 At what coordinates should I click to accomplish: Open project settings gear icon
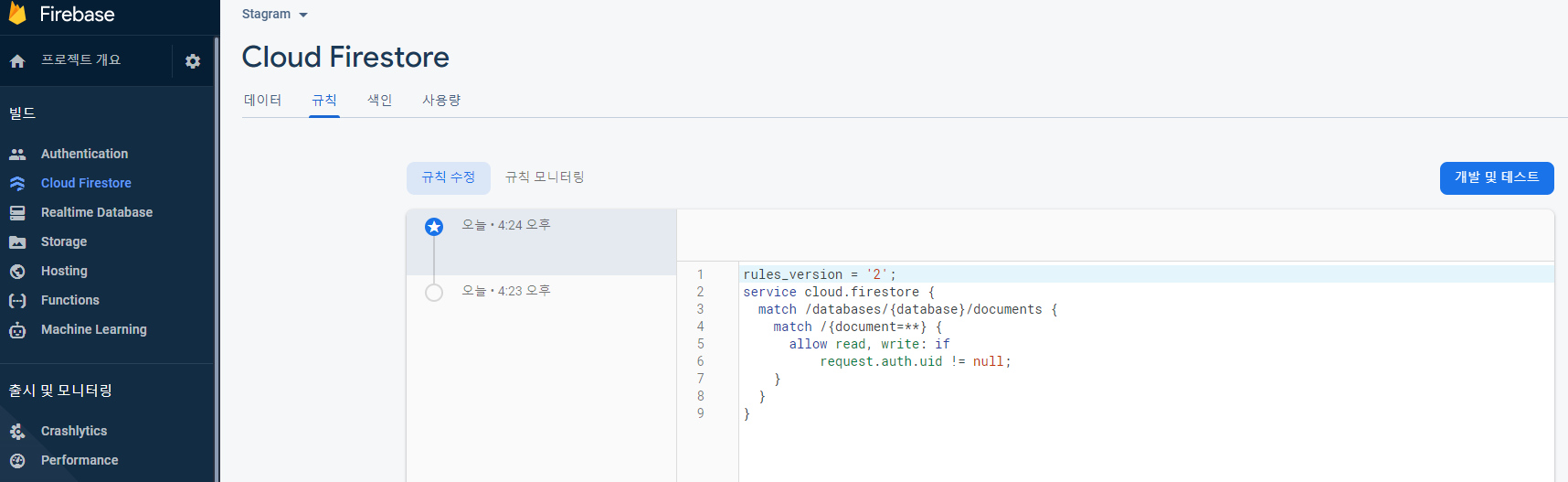click(x=193, y=61)
